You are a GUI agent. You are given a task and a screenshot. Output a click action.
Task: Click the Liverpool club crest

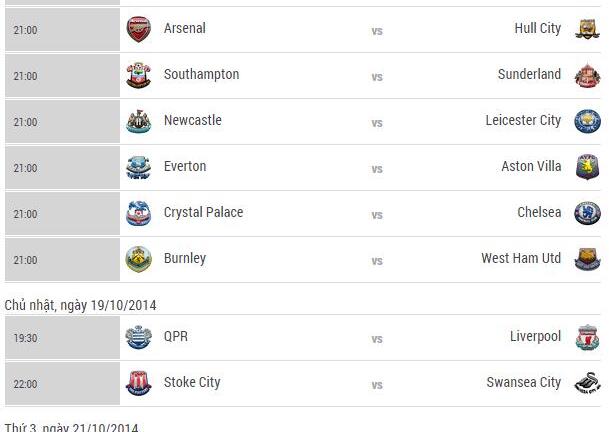pyautogui.click(x=587, y=338)
